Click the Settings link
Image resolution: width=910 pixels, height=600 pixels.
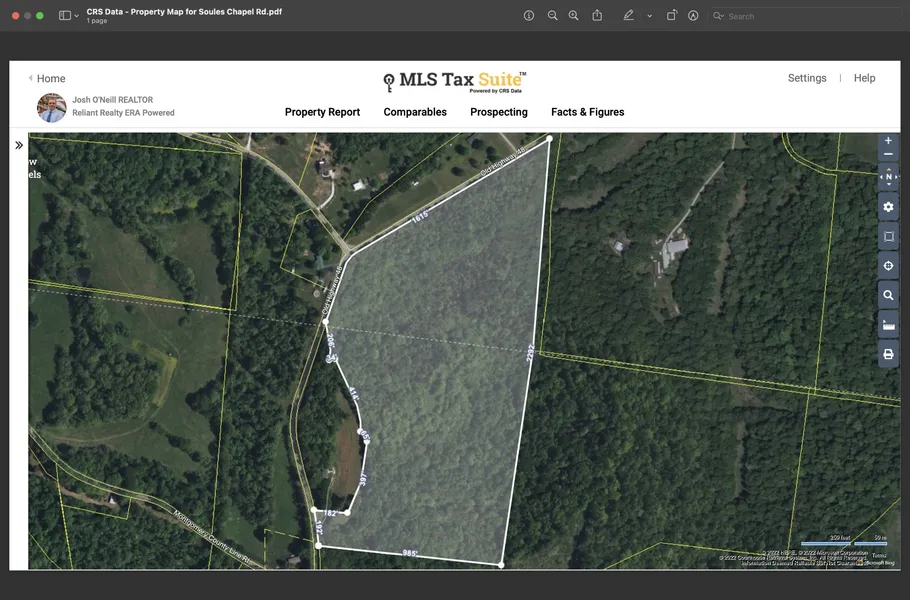807,78
